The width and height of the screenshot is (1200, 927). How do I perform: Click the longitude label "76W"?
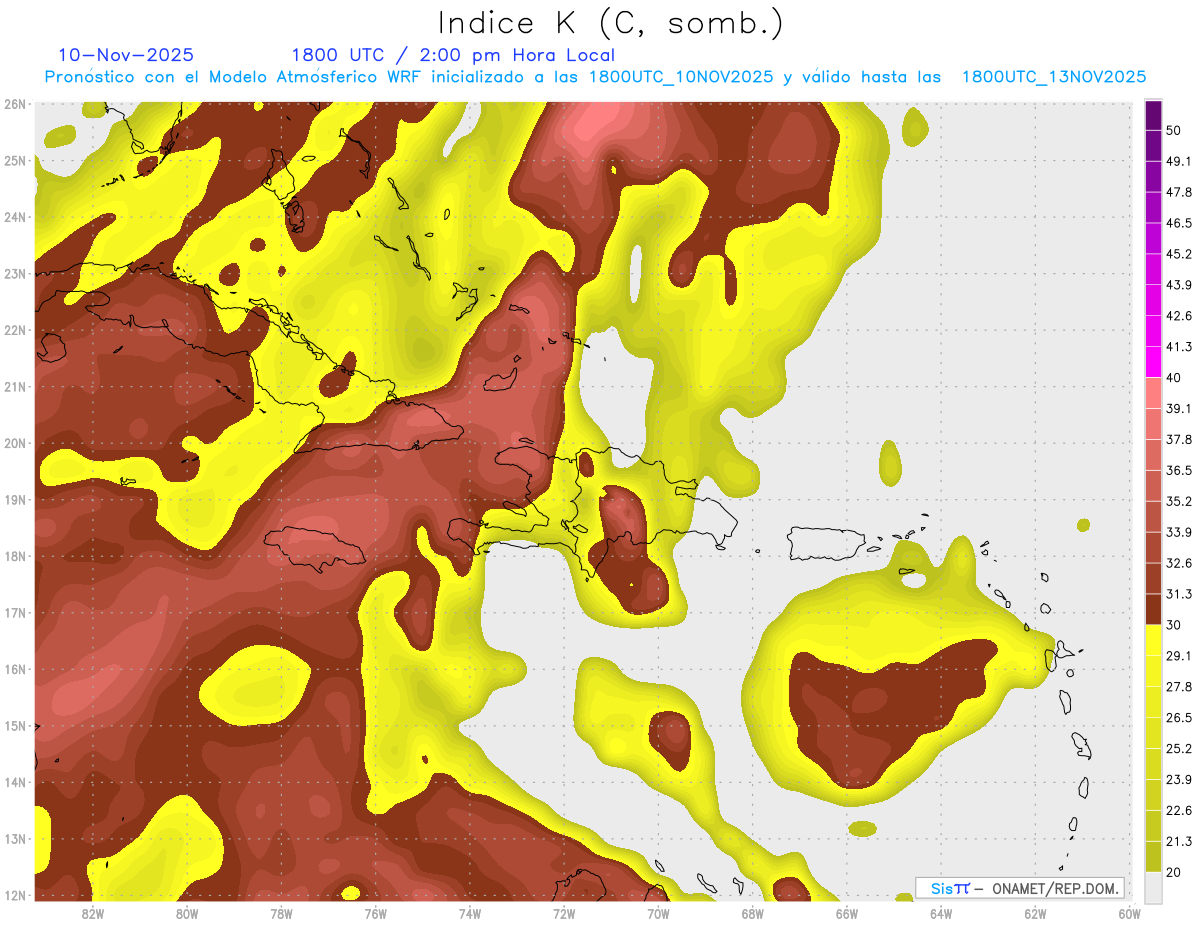375,913
